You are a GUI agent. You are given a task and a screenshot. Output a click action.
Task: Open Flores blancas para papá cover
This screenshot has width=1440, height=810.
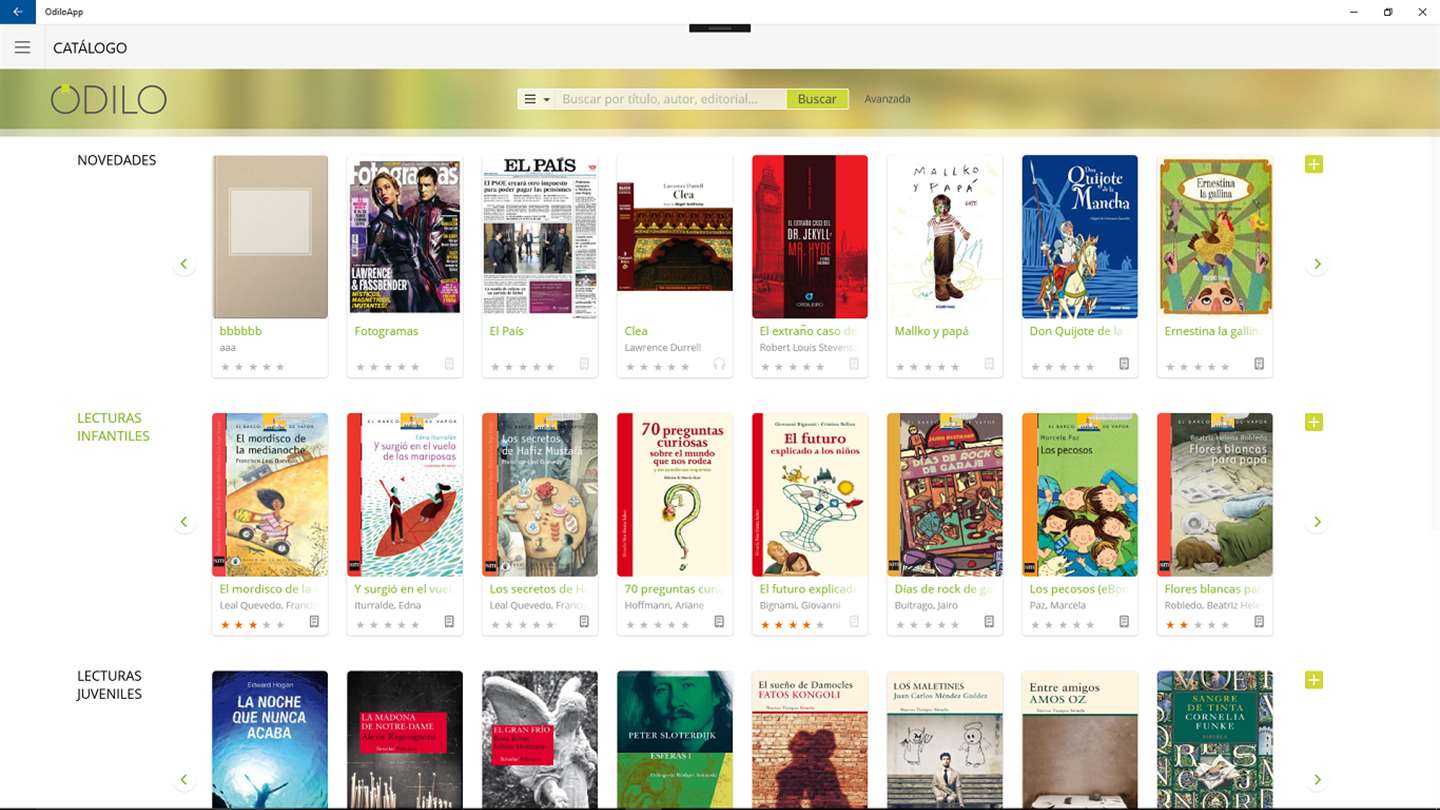[x=1215, y=495]
